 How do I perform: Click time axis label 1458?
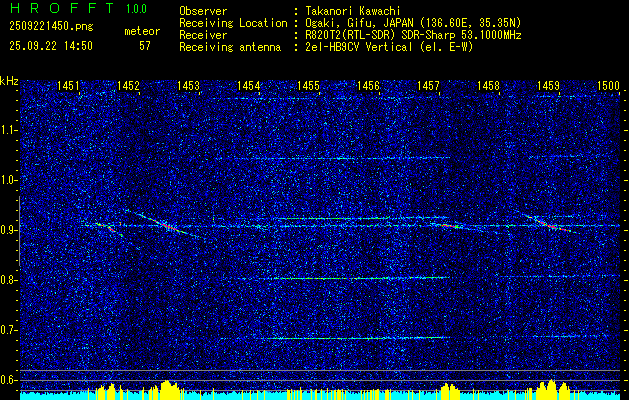pyautogui.click(x=489, y=85)
